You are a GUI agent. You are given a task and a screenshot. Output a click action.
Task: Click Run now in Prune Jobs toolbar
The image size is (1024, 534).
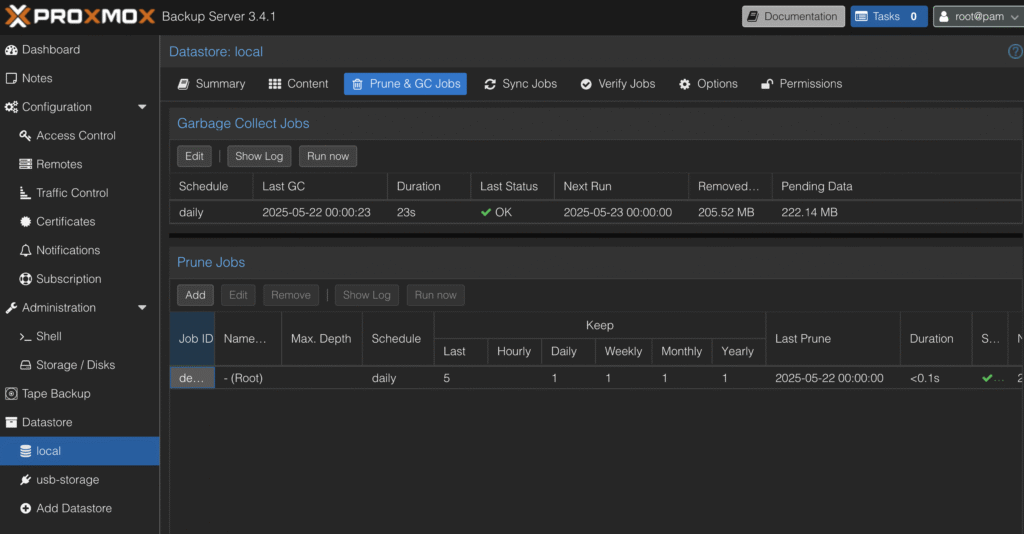point(436,295)
